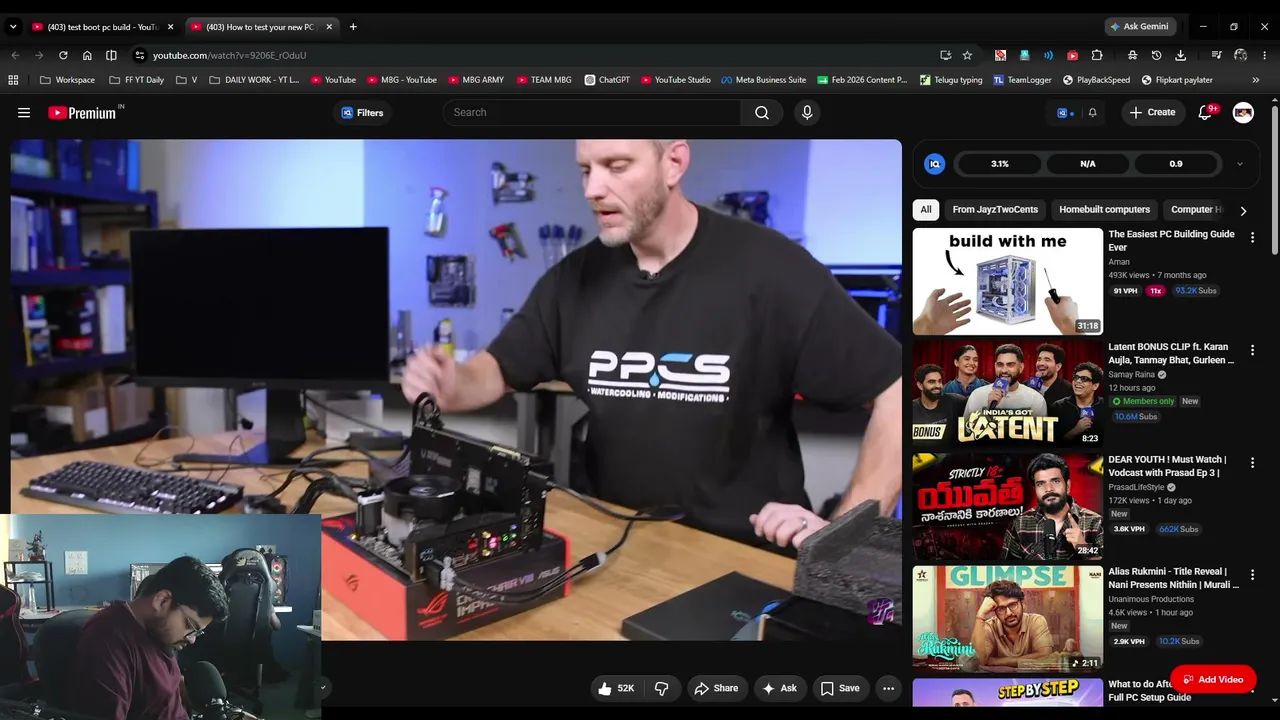Open the install/cast icon in address bar
1280x720 pixels.
pyautogui.click(x=945, y=55)
